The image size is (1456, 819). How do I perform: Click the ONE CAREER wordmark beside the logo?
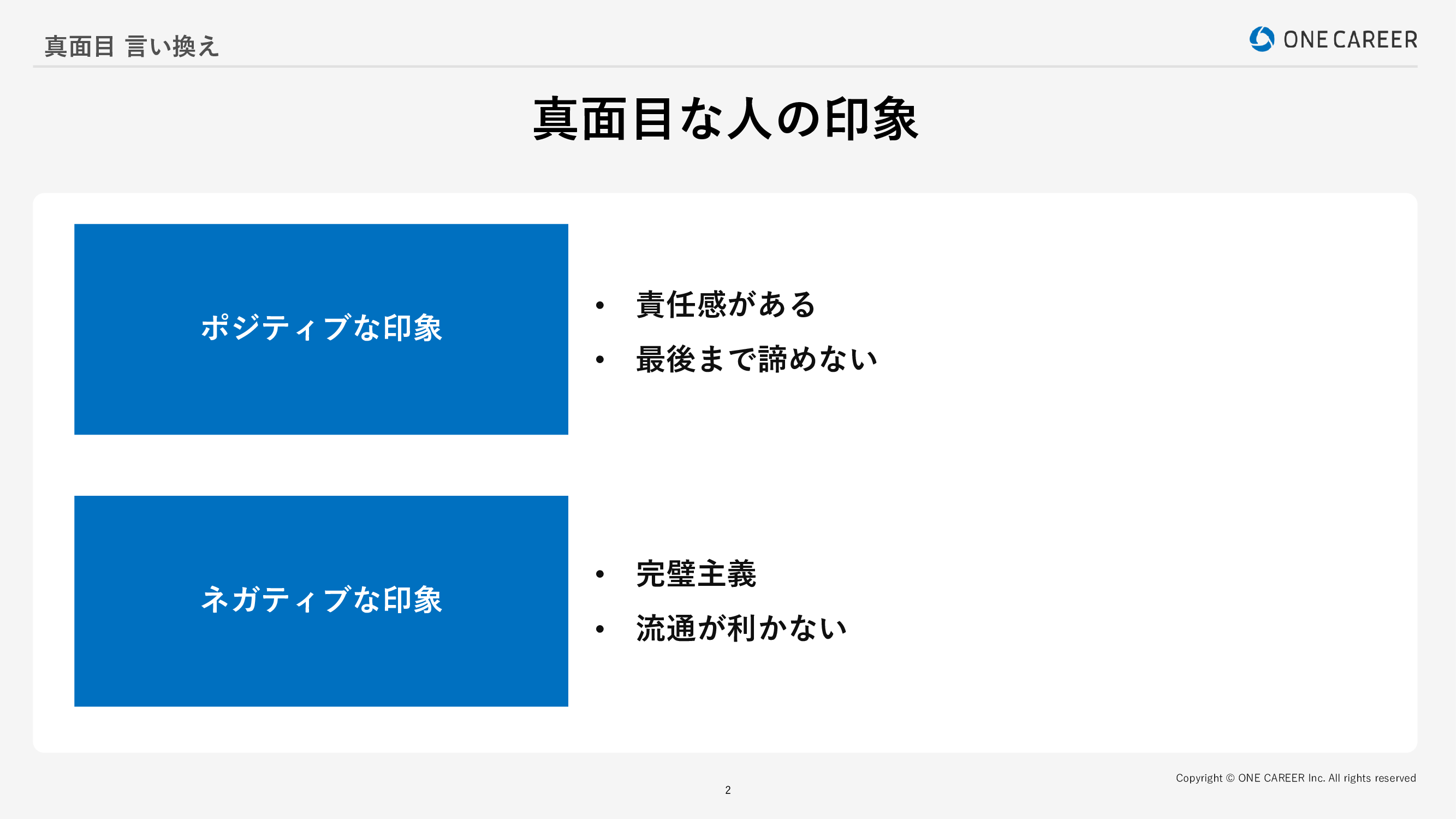tap(1350, 39)
